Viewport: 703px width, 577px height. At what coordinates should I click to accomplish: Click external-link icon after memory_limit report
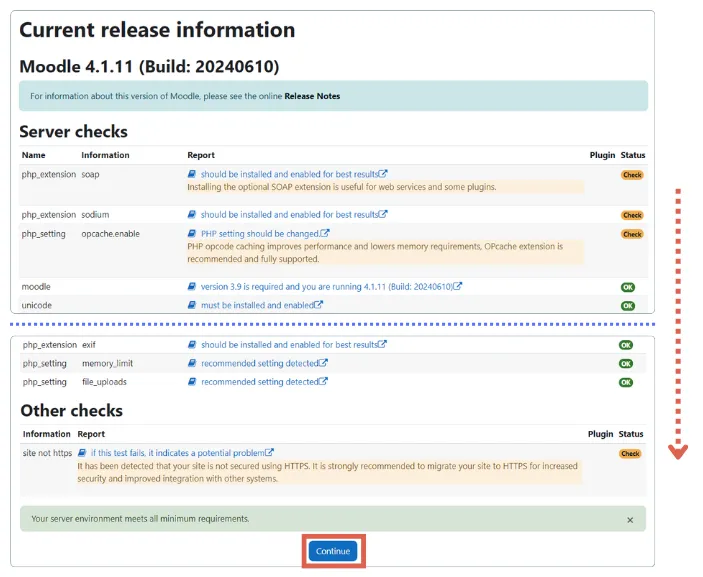(x=323, y=362)
